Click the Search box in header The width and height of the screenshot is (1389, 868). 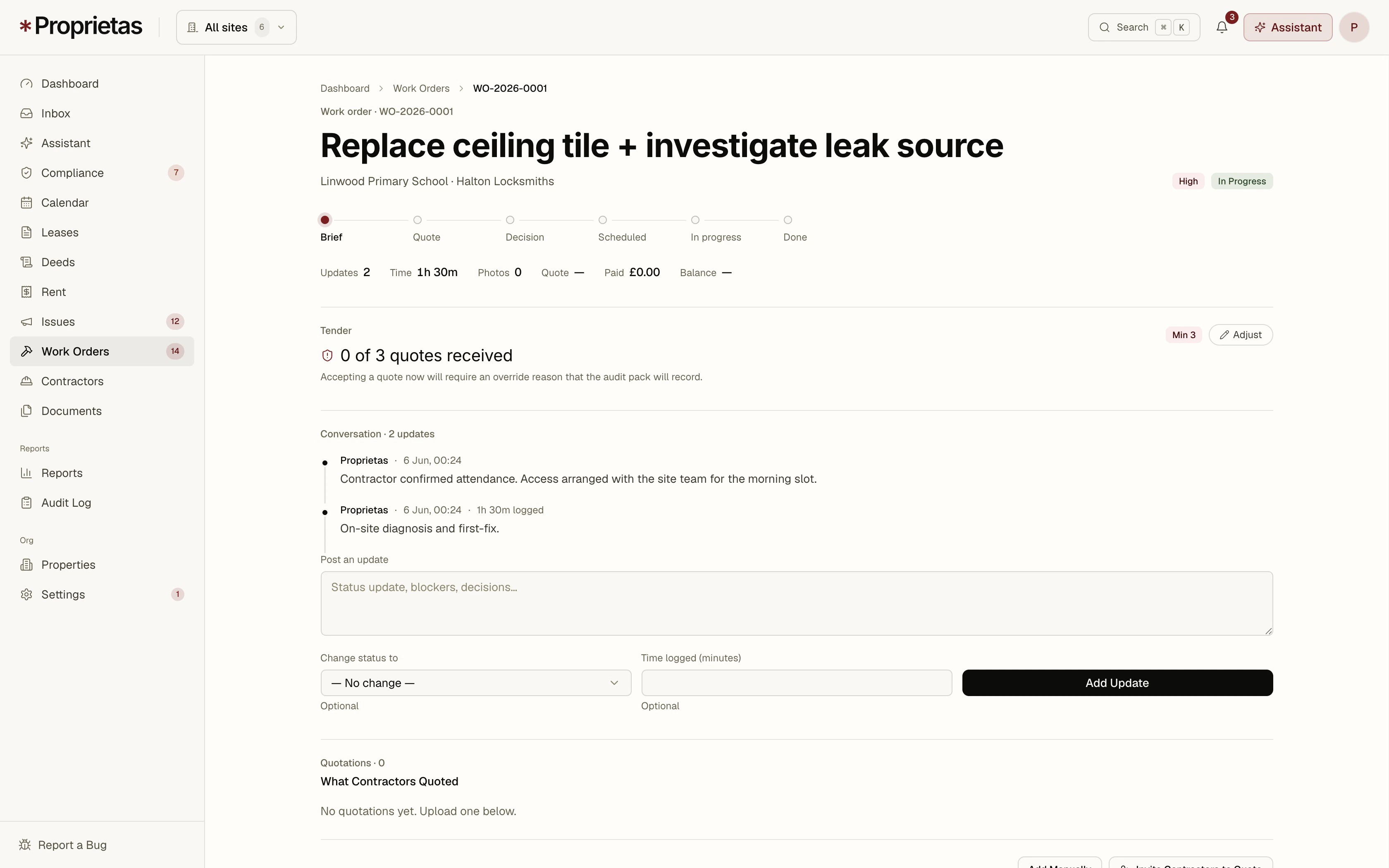(x=1144, y=28)
